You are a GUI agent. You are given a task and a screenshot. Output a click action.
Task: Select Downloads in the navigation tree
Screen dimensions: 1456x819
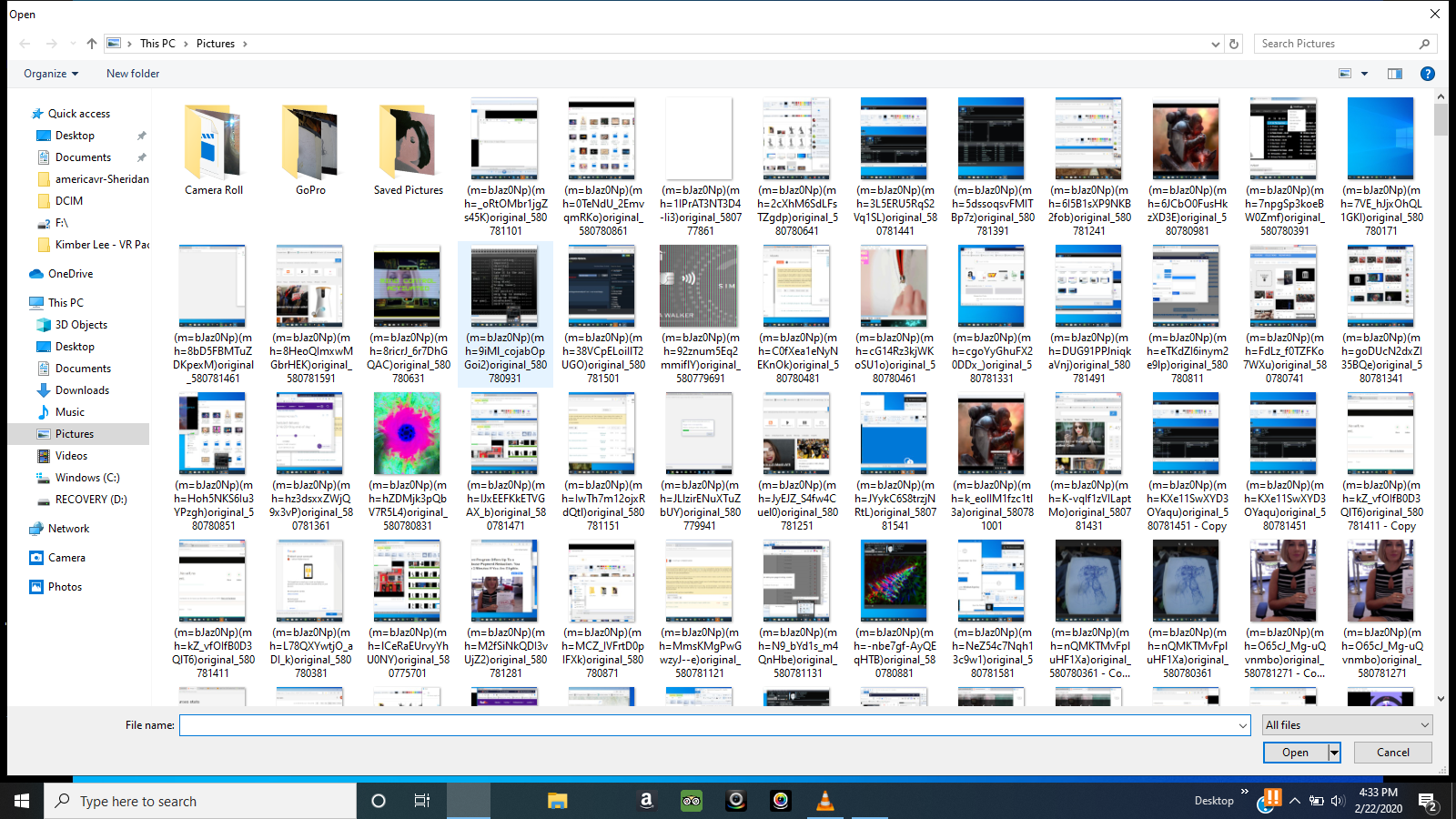click(x=82, y=390)
